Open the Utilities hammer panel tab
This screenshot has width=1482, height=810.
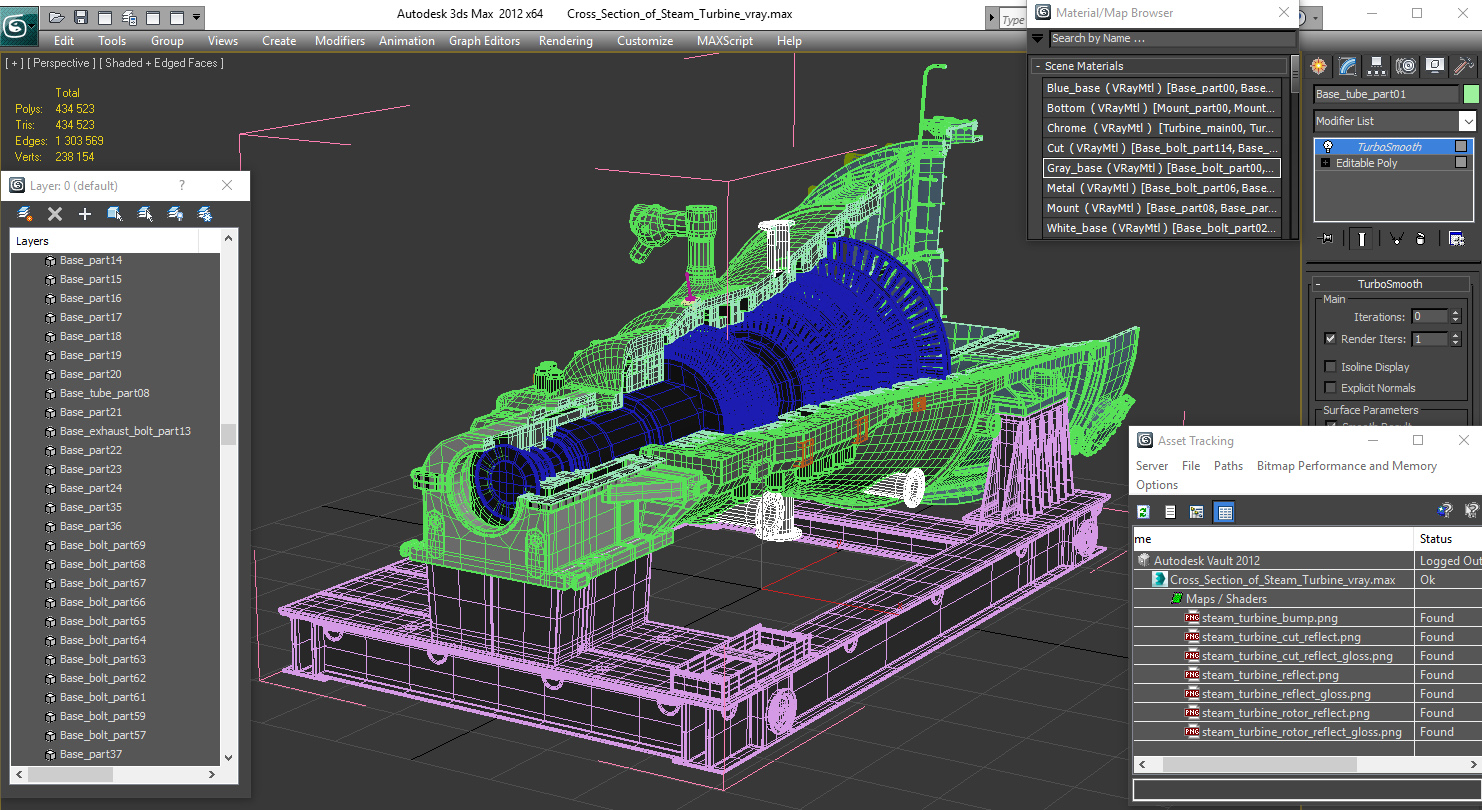[x=1463, y=66]
